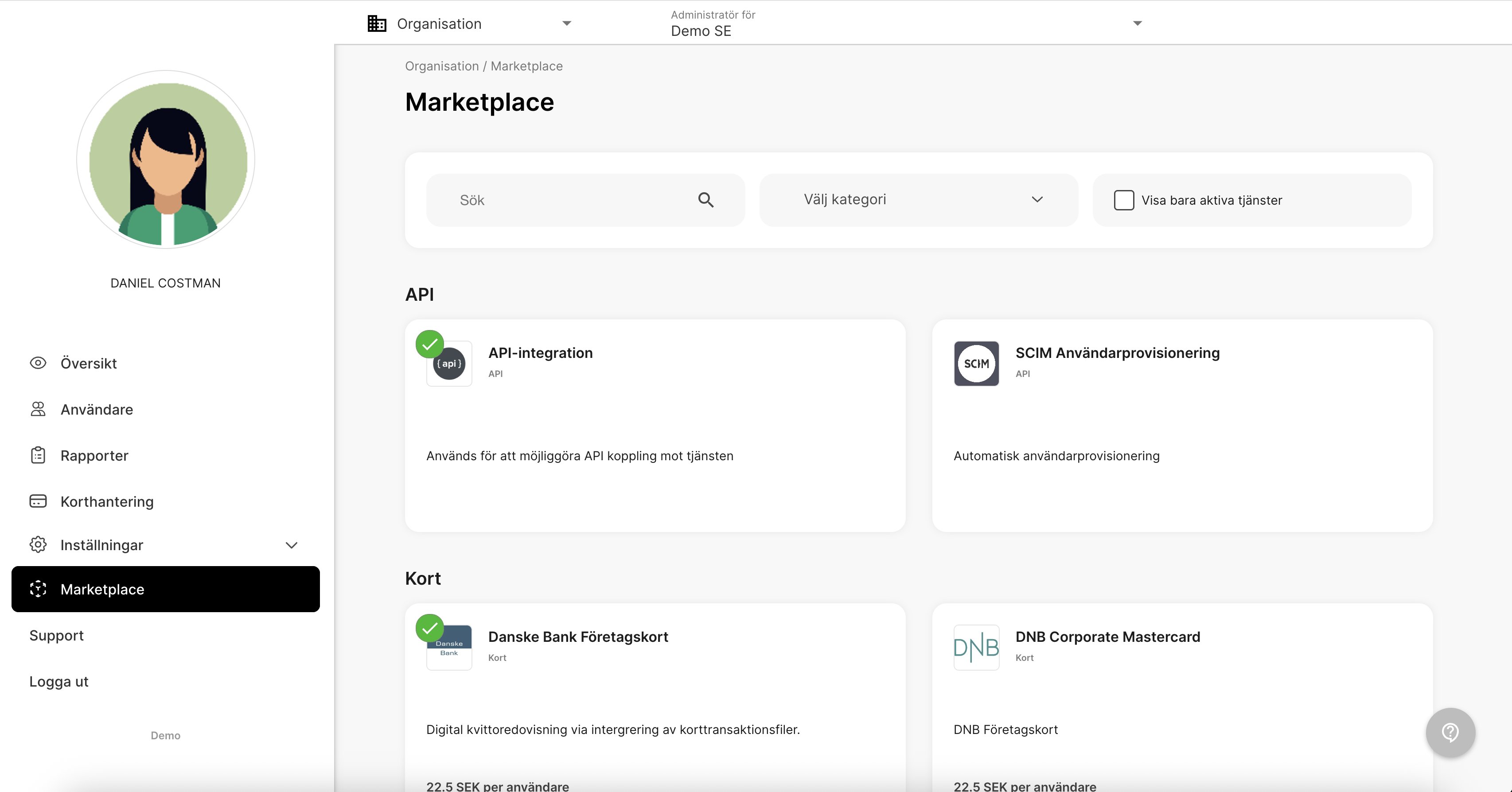This screenshot has width=1512, height=792.
Task: Click the Översikt eye icon
Action: coord(38,363)
